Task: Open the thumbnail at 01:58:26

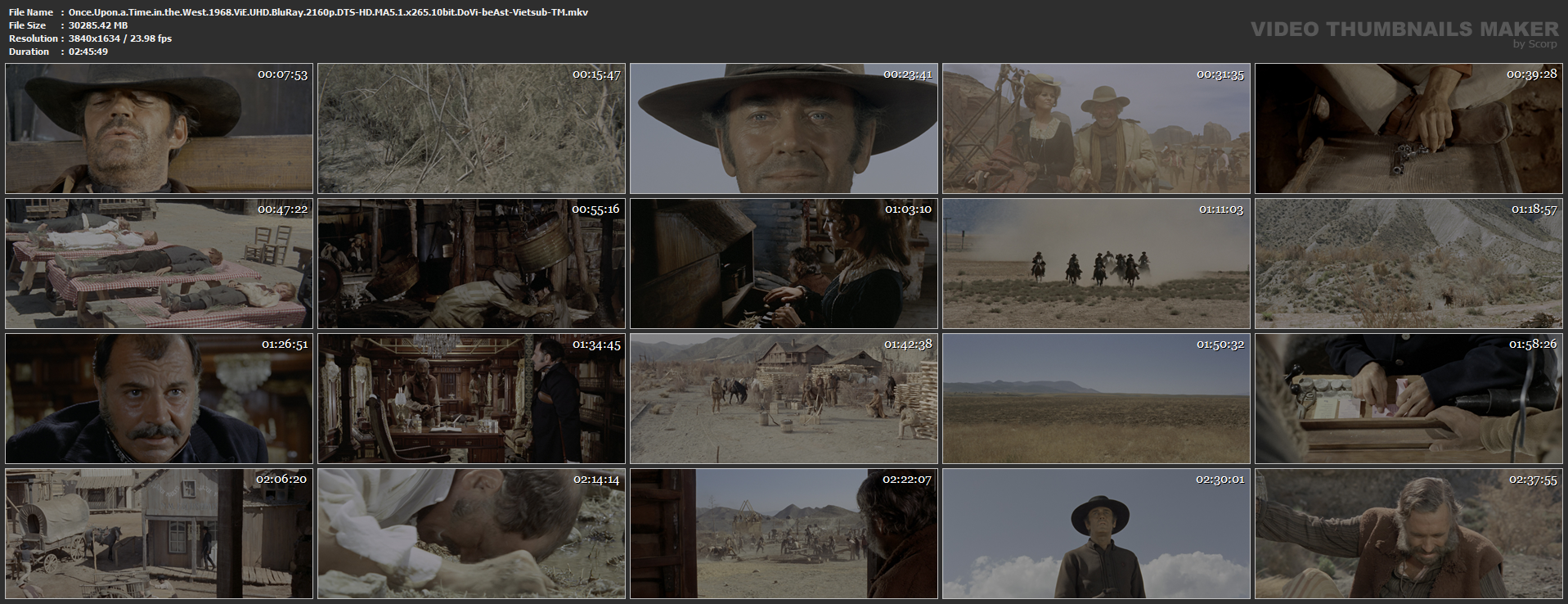Action: tap(1409, 399)
